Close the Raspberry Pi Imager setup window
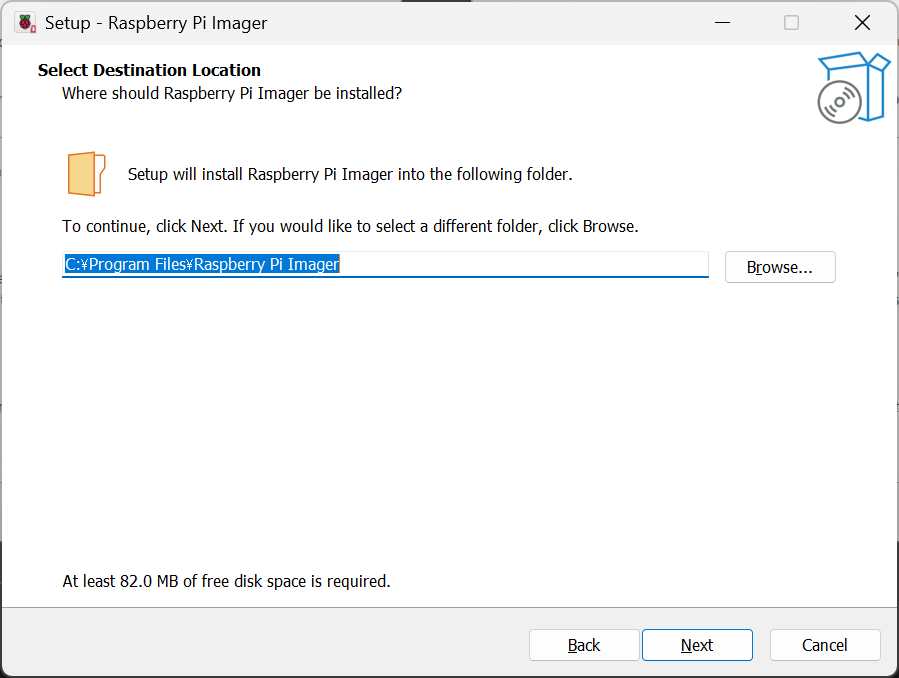This screenshot has height=678, width=899. [x=861, y=23]
